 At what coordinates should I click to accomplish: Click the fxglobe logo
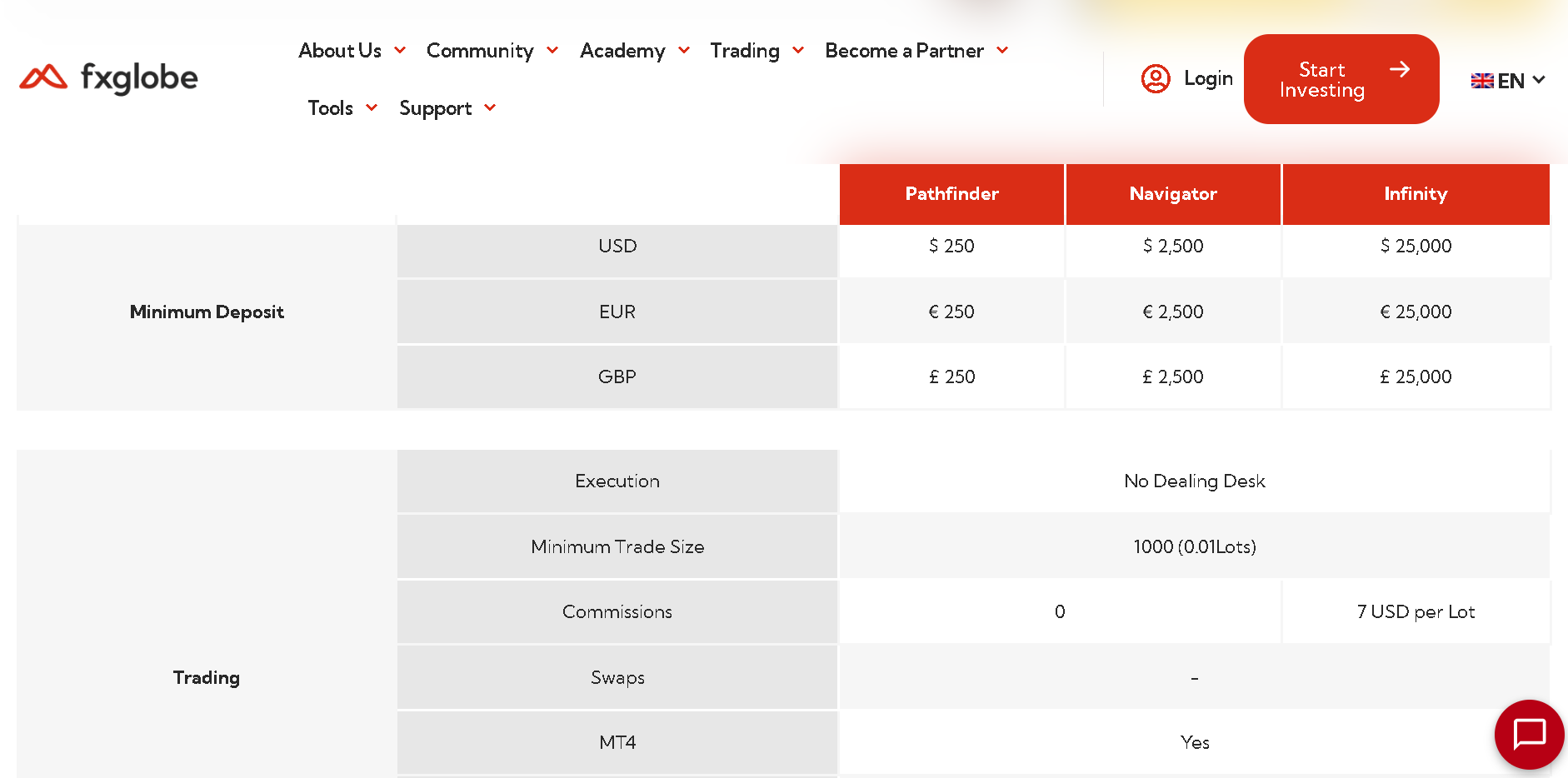coord(108,78)
